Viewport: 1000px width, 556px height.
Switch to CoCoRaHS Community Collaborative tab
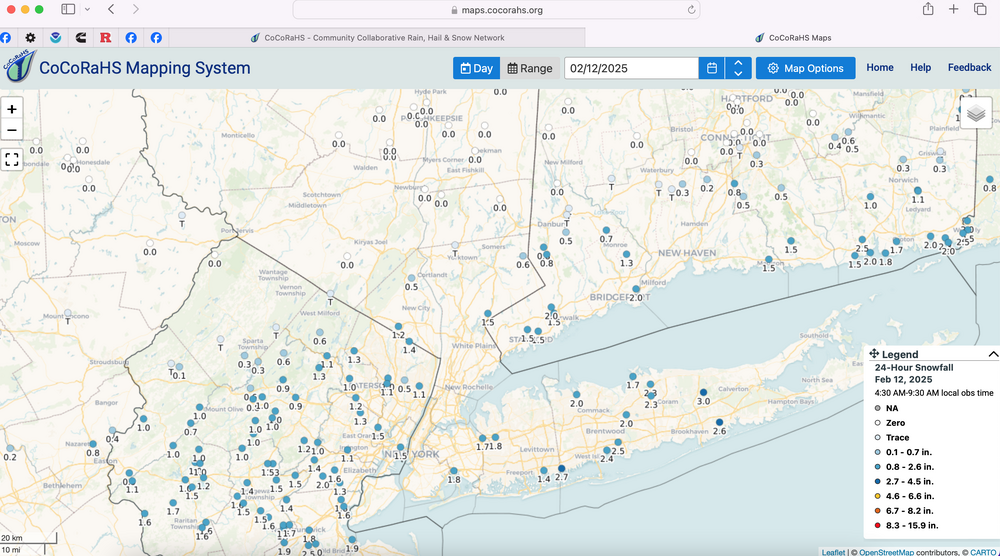tap(378, 38)
